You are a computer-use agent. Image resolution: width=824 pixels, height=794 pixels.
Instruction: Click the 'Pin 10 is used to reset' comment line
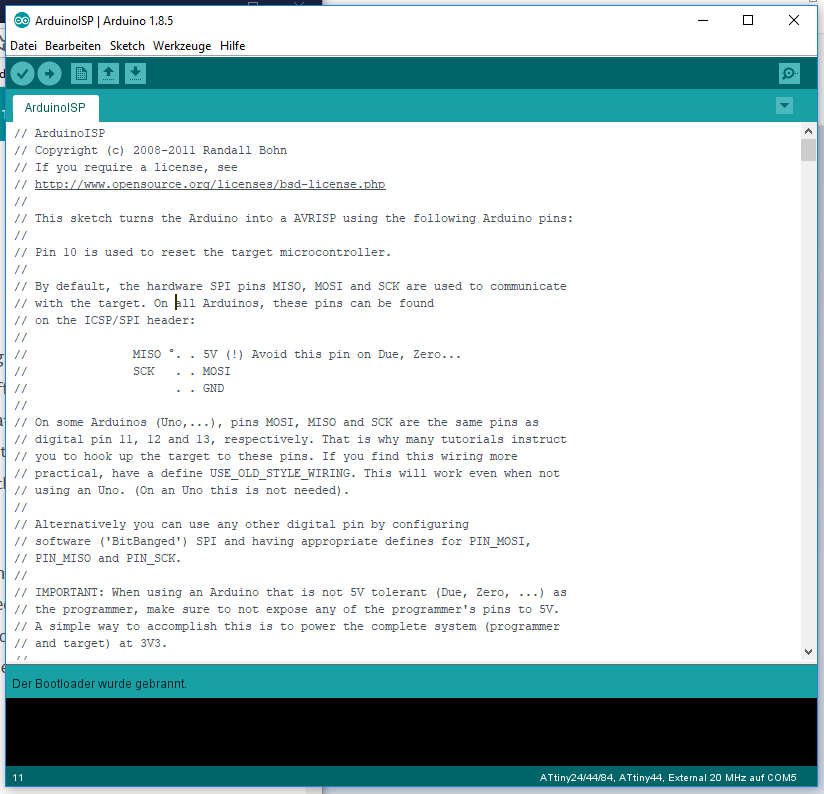[202, 252]
